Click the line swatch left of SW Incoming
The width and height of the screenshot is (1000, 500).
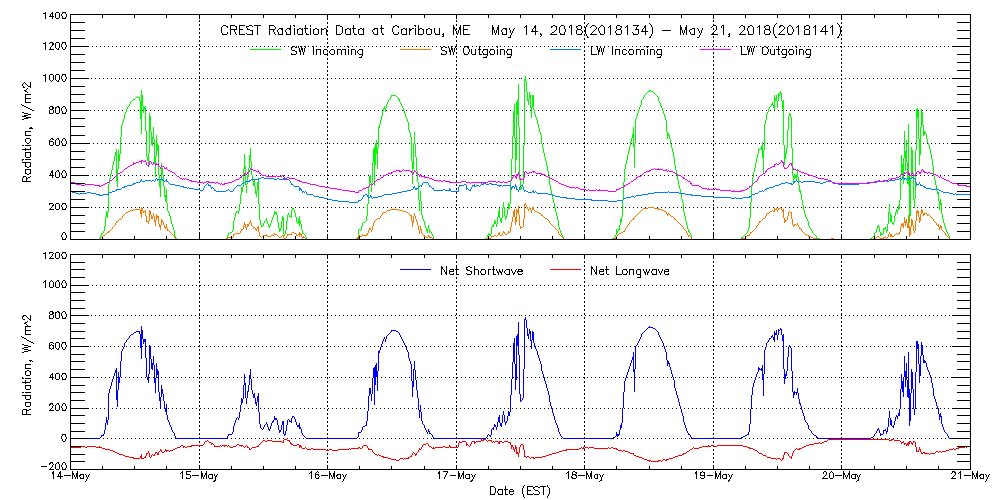click(269, 51)
